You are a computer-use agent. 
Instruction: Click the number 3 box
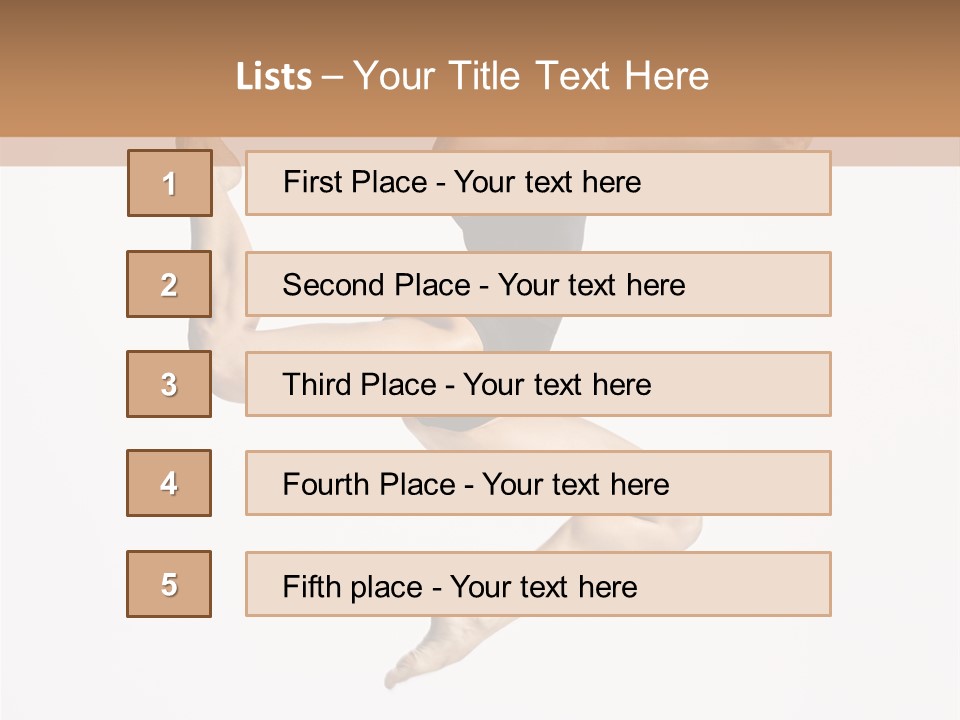pos(169,384)
